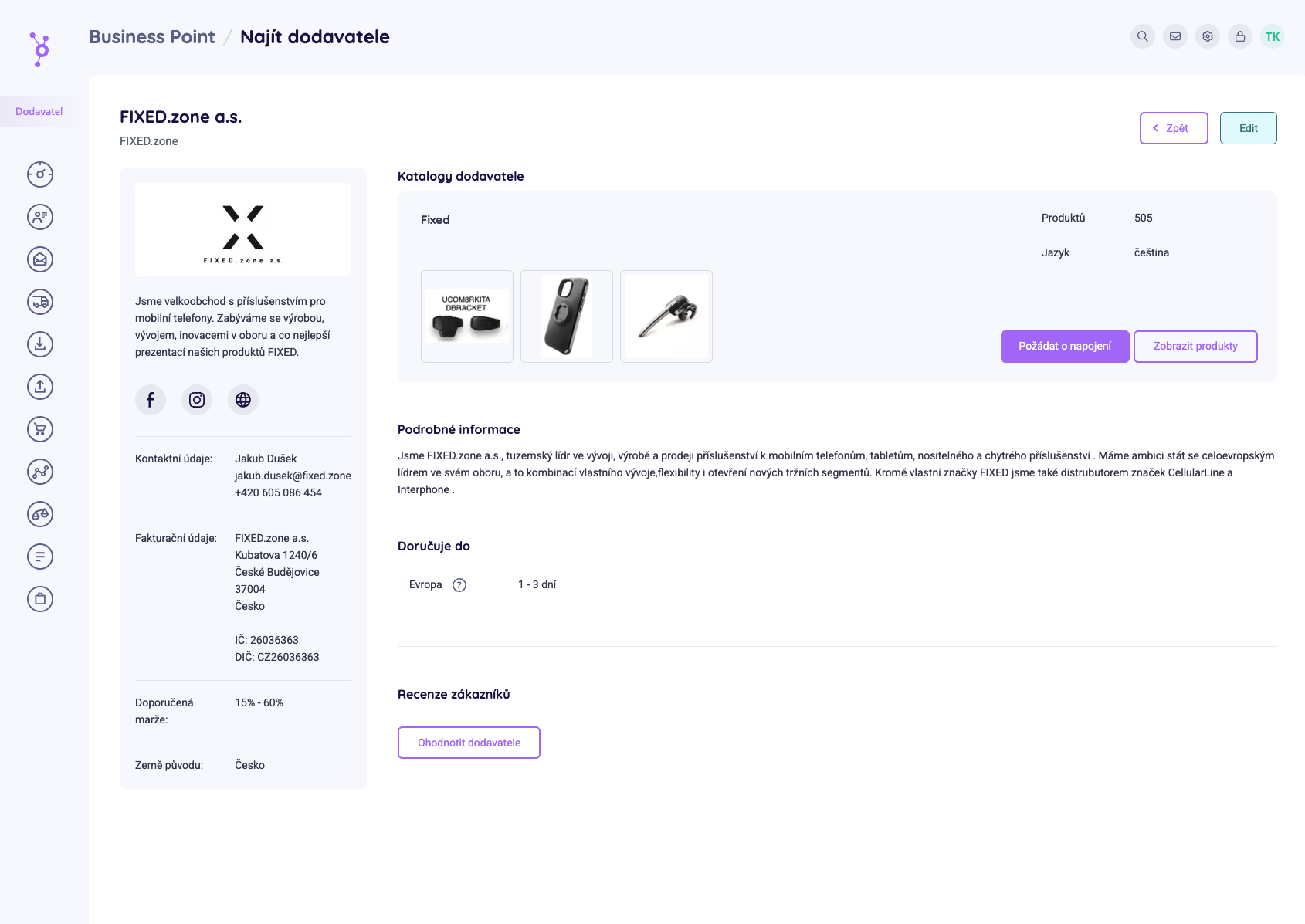
Task: Open the balance scales sidebar icon
Action: tap(40, 514)
